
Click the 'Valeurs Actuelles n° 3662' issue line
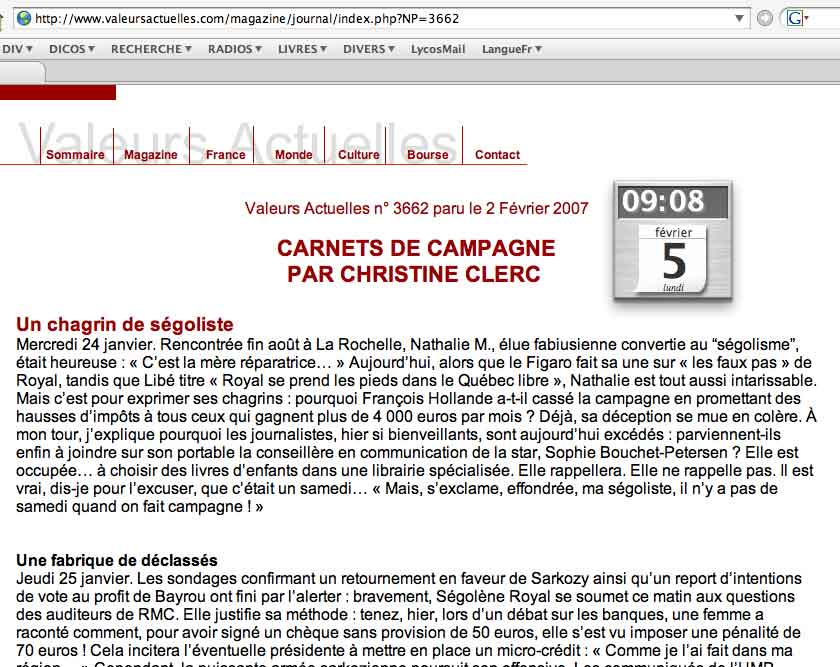[416, 208]
